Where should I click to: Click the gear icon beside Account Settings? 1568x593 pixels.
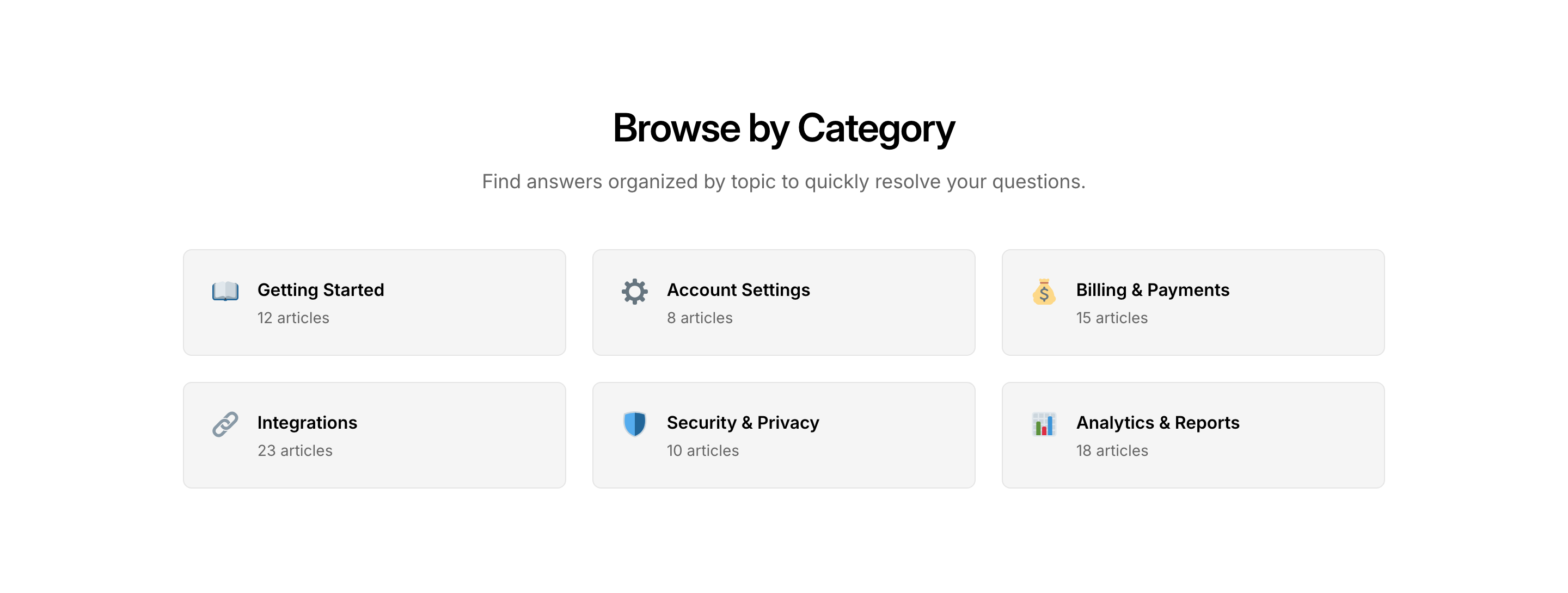click(634, 291)
